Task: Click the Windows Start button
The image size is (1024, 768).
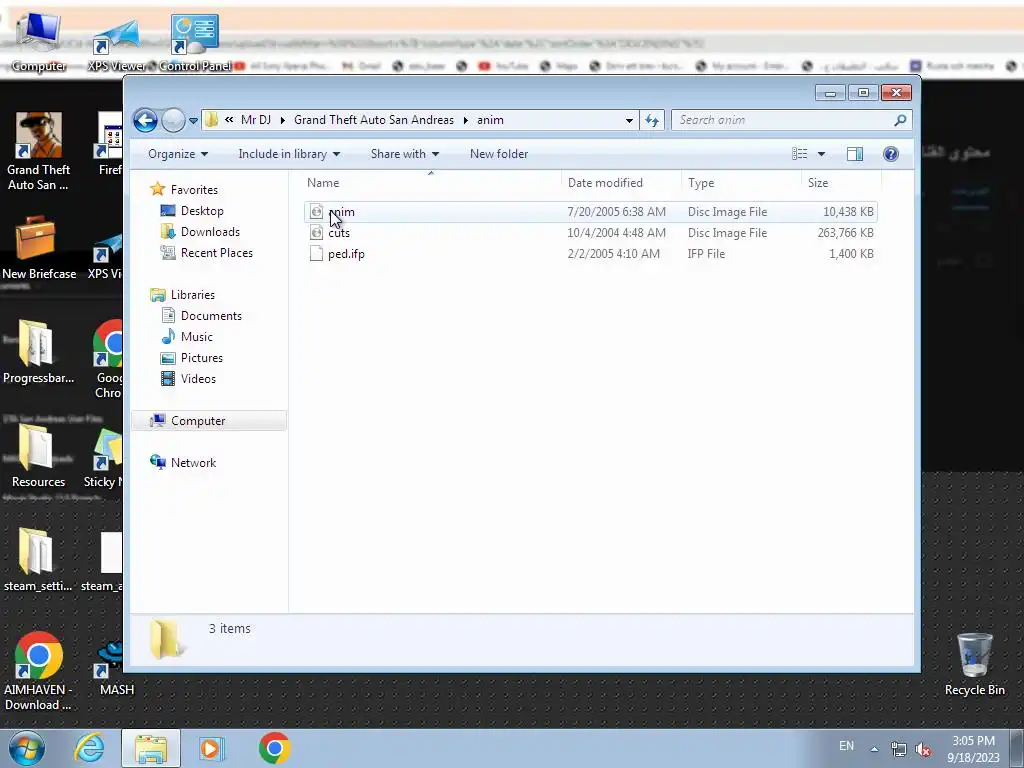Action: (x=27, y=748)
